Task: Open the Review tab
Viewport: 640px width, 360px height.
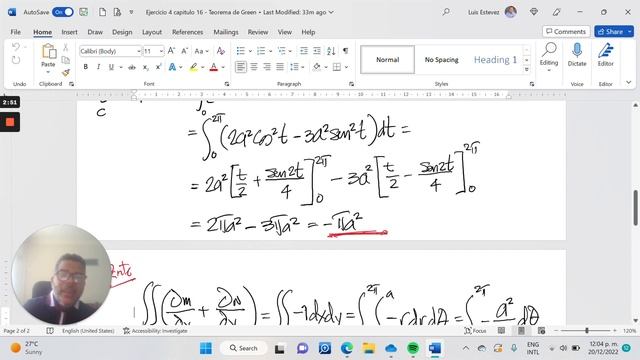Action: pos(258,32)
